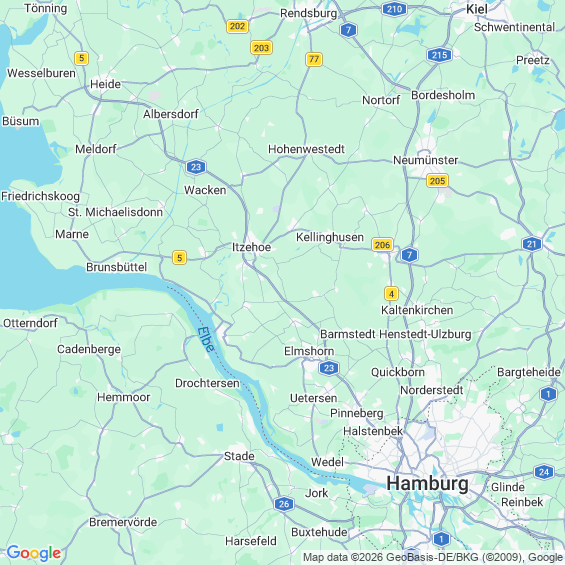Click the yellow 202 road shield
The width and height of the screenshot is (565, 565).
[237, 26]
